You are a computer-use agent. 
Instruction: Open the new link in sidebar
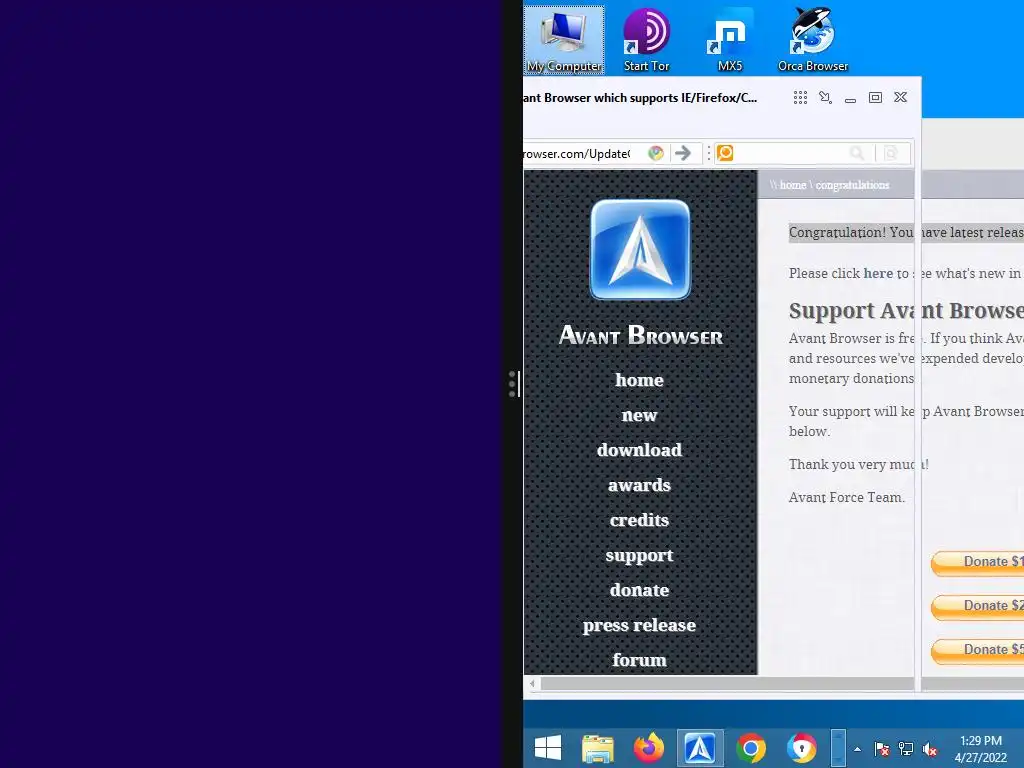click(639, 415)
